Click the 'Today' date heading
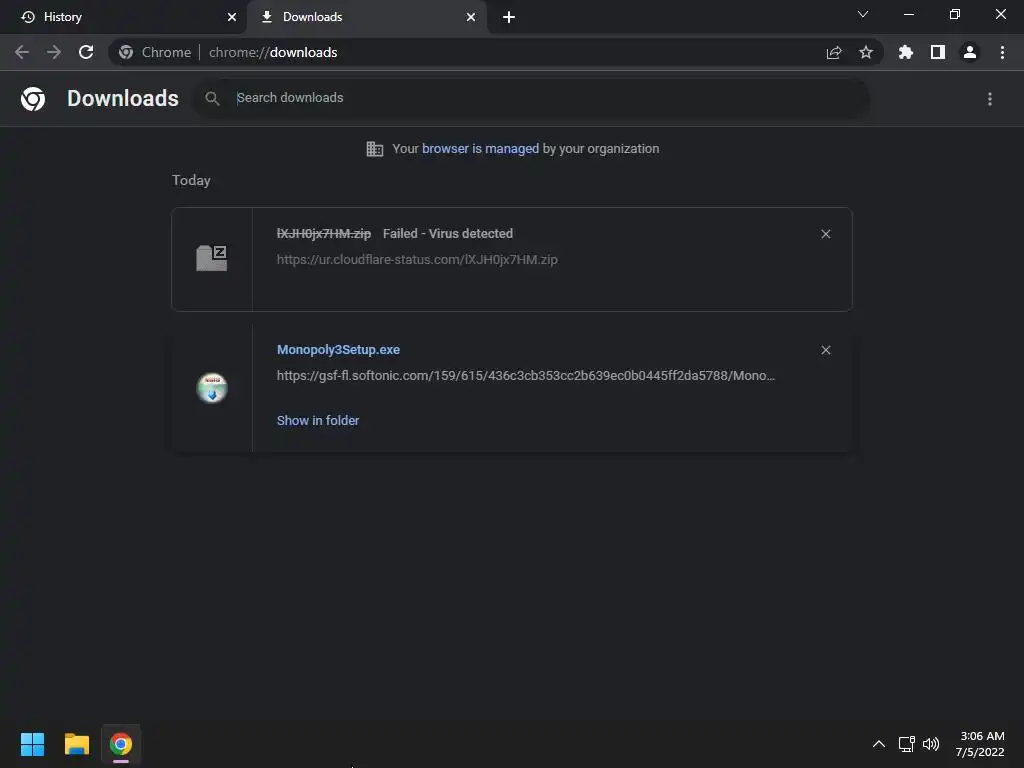This screenshot has height=768, width=1024. pyautogui.click(x=191, y=180)
